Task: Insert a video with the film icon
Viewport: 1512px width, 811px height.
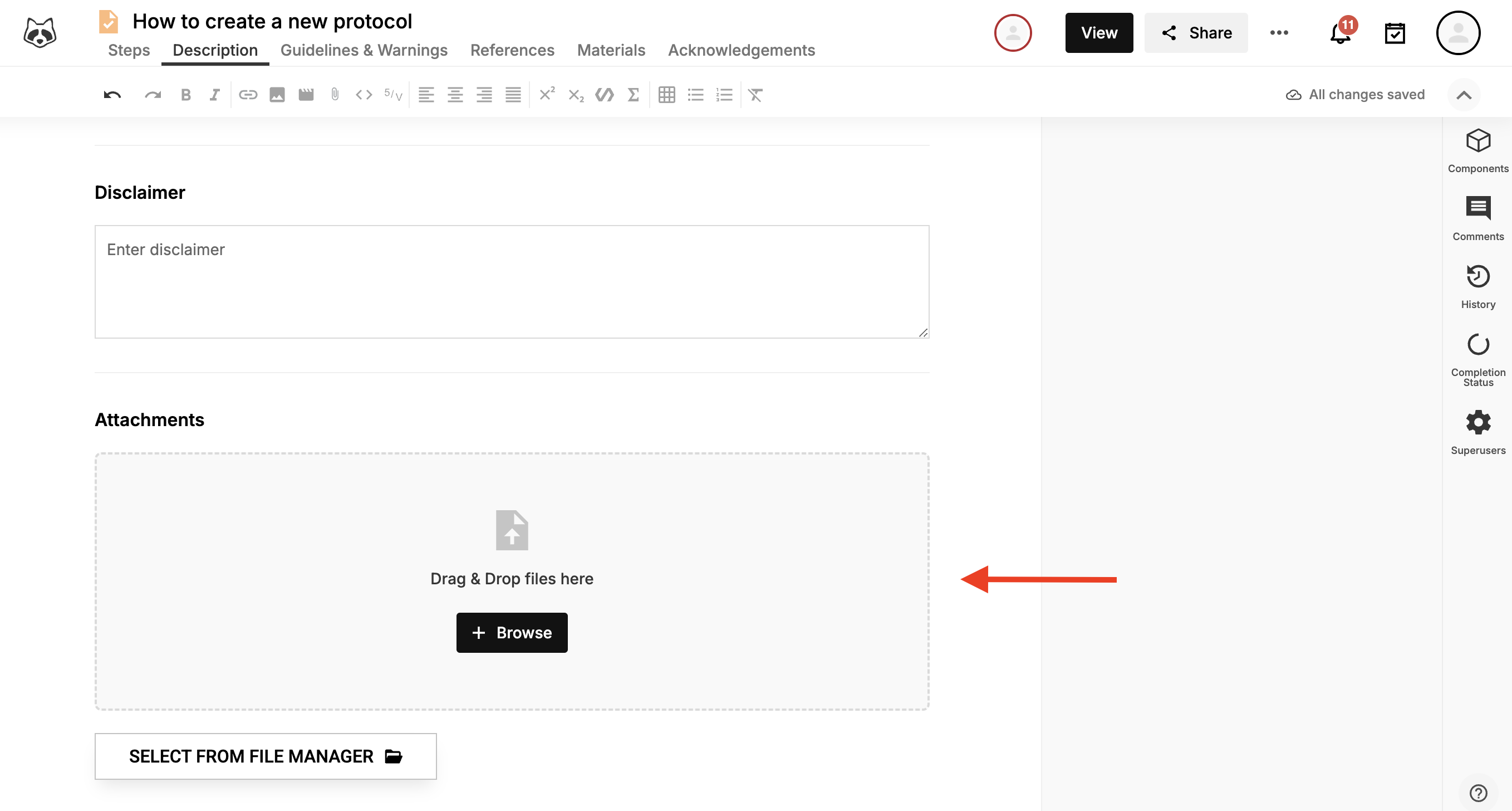Action: pyautogui.click(x=306, y=95)
